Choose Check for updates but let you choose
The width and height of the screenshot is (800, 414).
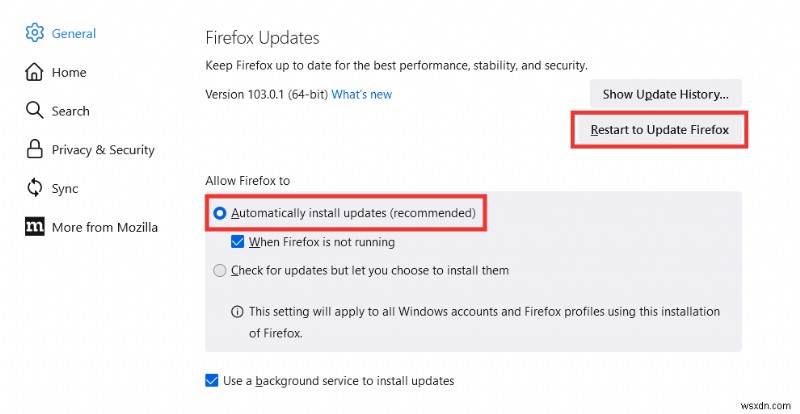pyautogui.click(x=220, y=270)
